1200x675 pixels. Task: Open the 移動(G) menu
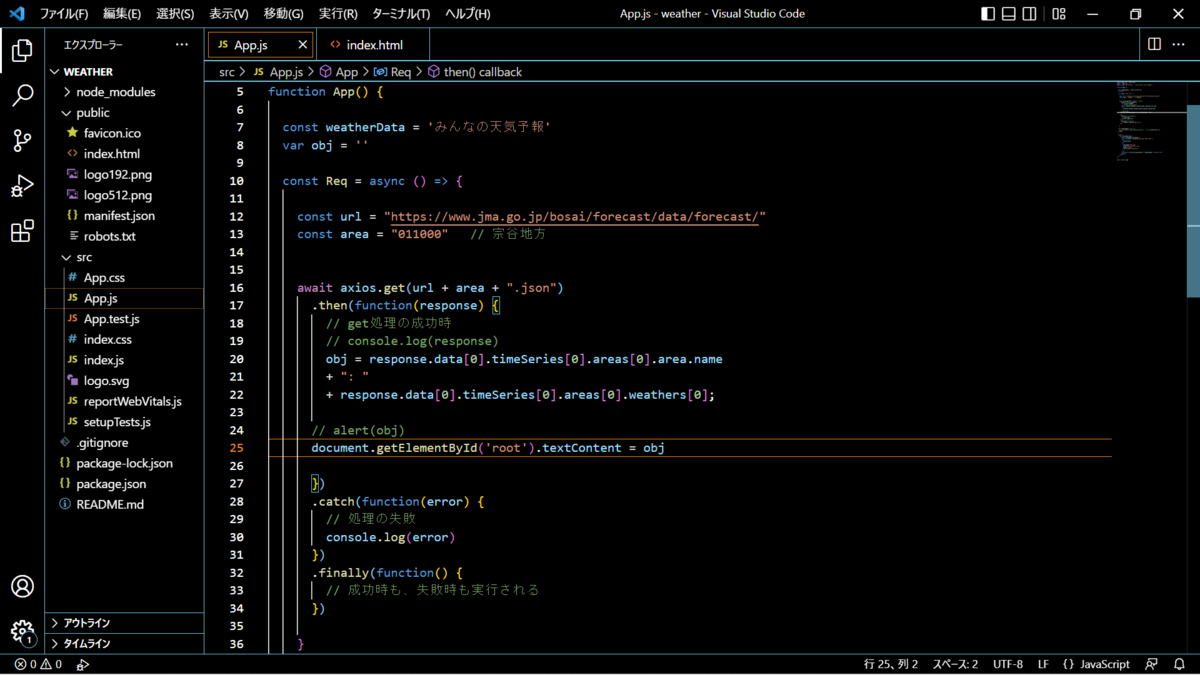click(284, 14)
